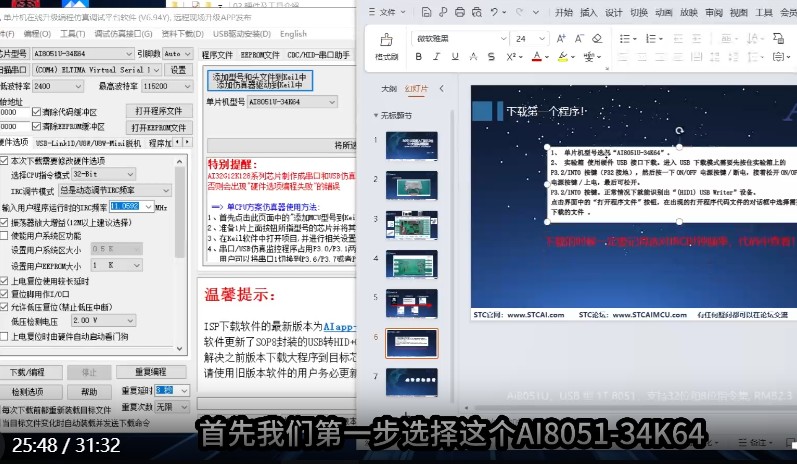Click the 打开程序文件 button
The width and height of the screenshot is (797, 464).
159,111
